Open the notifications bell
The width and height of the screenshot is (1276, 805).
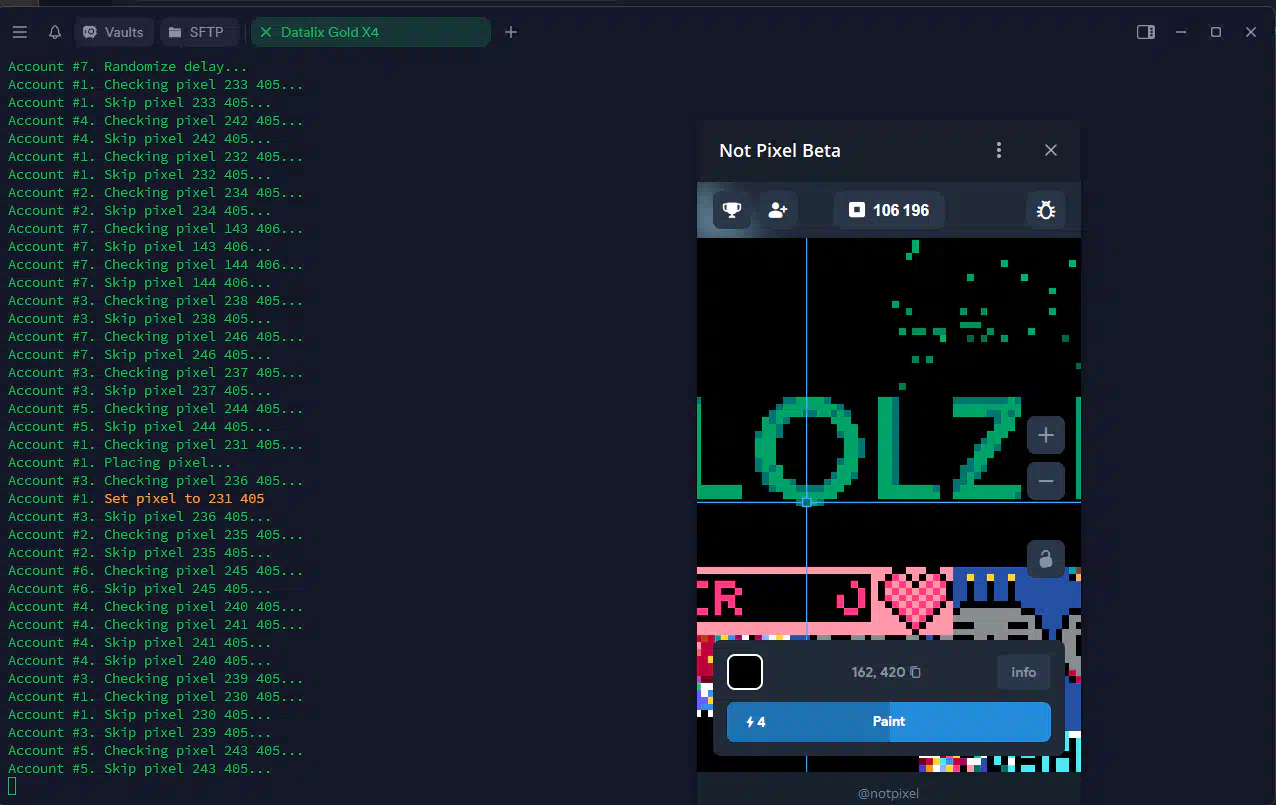[x=55, y=32]
